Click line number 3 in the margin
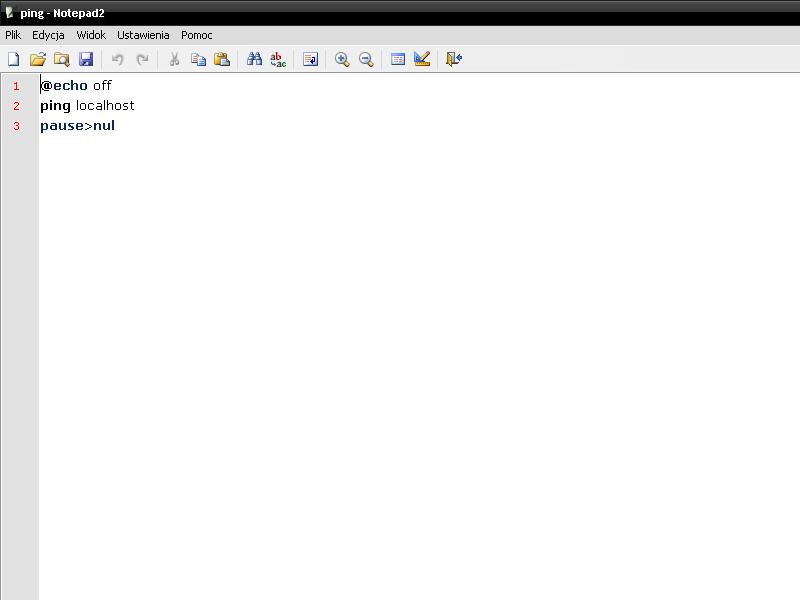The height and width of the screenshot is (600, 800). point(16,126)
